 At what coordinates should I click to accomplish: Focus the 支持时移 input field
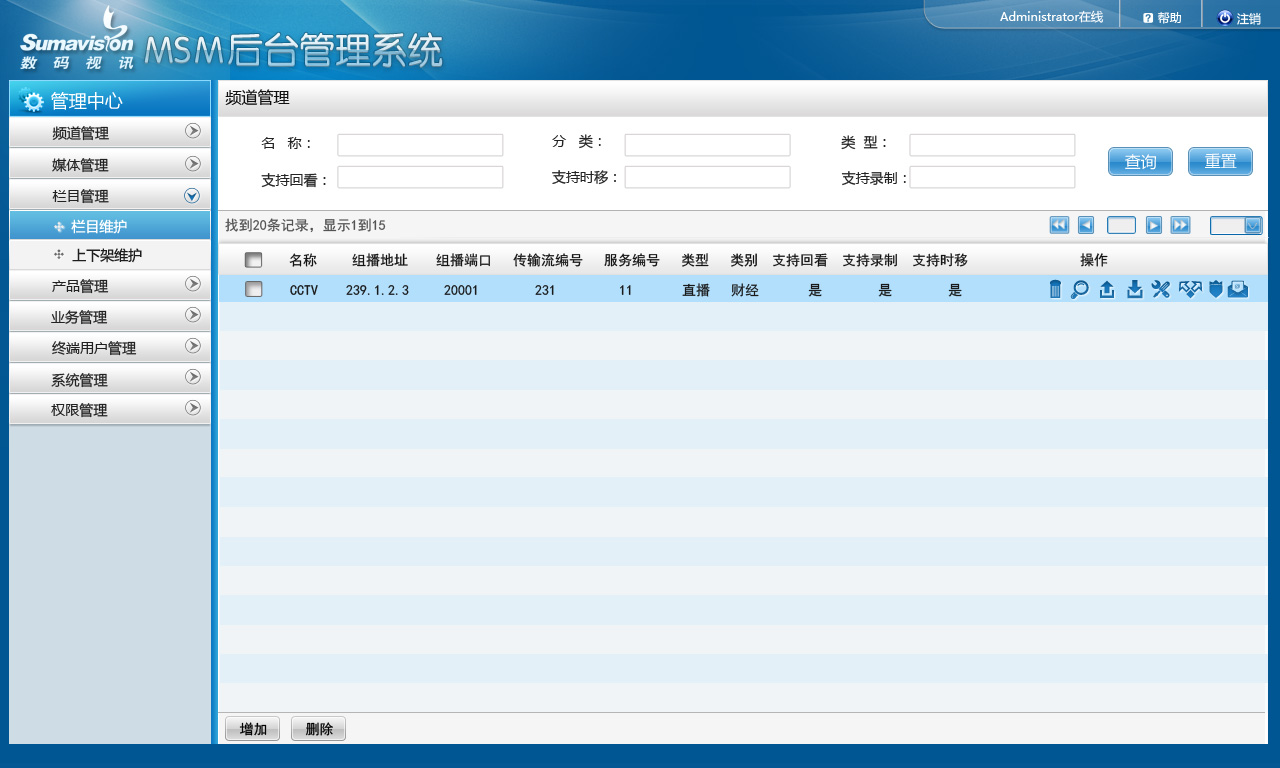[707, 177]
